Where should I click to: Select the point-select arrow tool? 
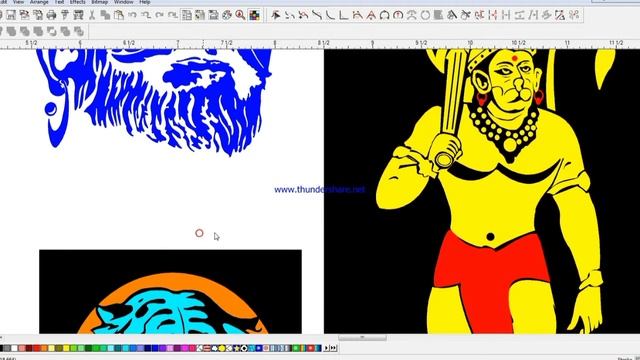point(276,16)
